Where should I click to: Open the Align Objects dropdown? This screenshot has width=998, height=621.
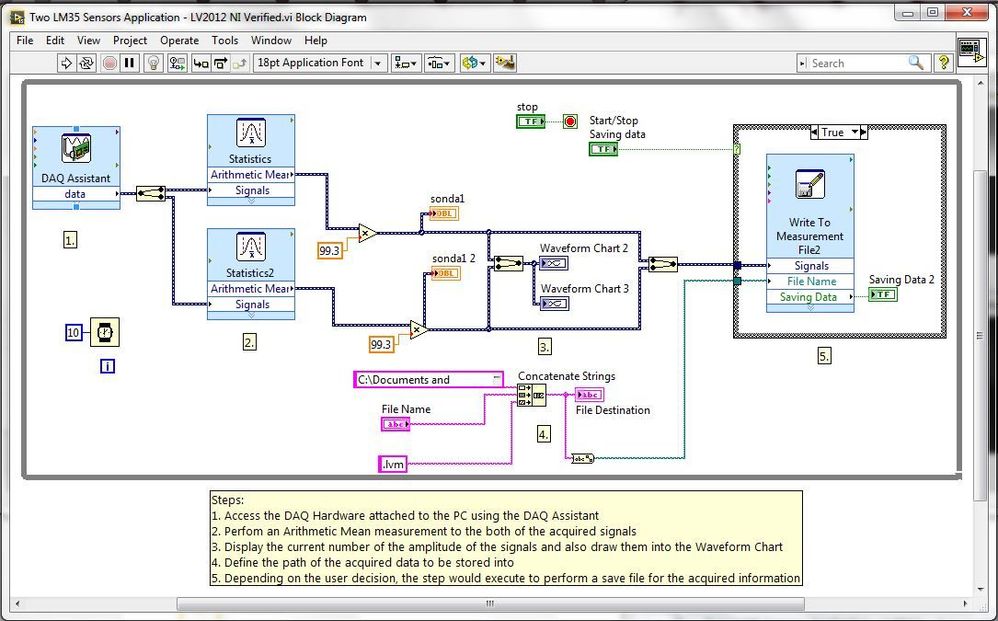(x=405, y=63)
